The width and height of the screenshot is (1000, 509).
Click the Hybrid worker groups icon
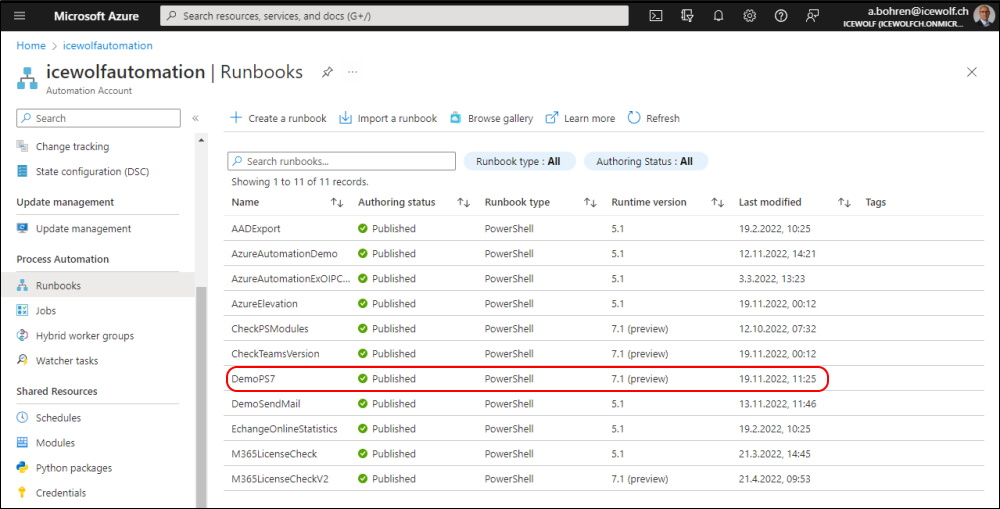[x=22, y=336]
